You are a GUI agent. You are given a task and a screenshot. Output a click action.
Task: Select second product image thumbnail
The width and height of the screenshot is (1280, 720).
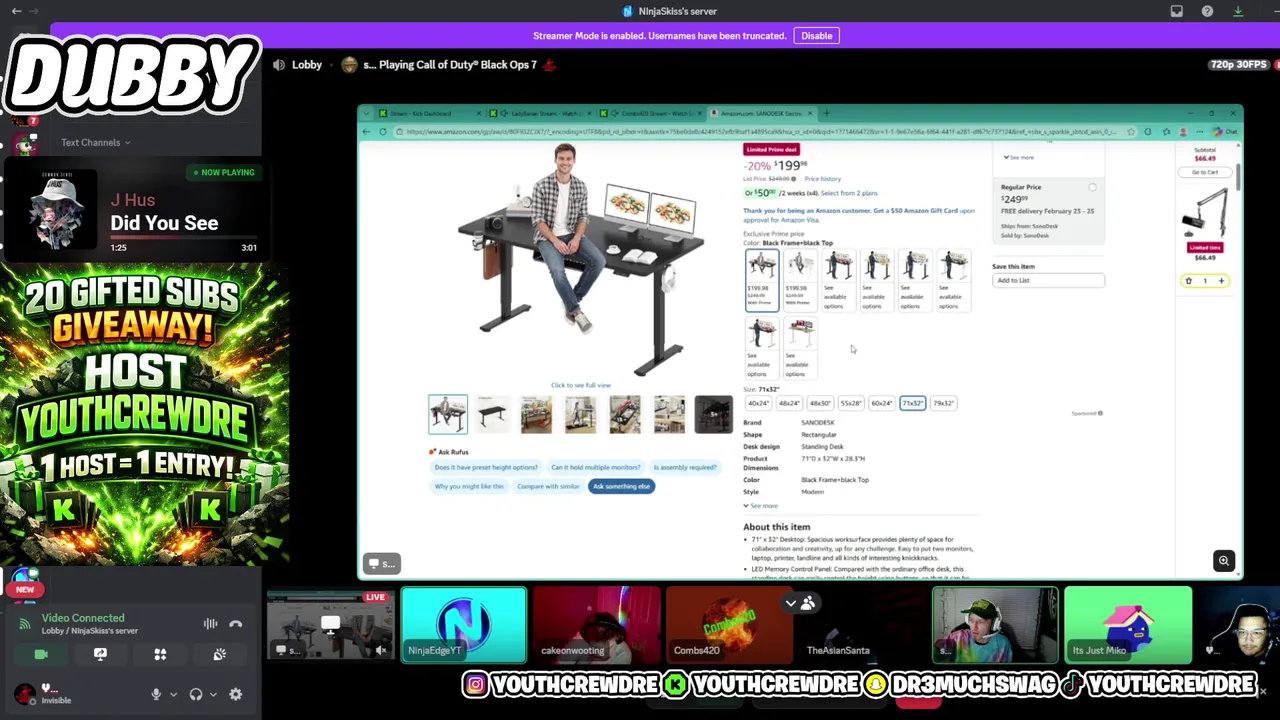tap(492, 414)
